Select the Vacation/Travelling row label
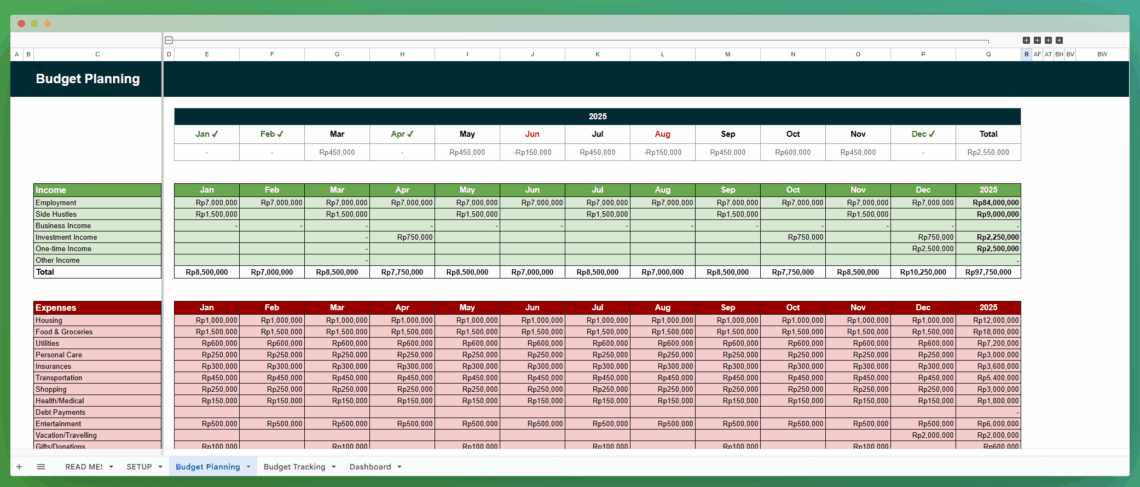This screenshot has height=487, width=1140. click(97, 435)
